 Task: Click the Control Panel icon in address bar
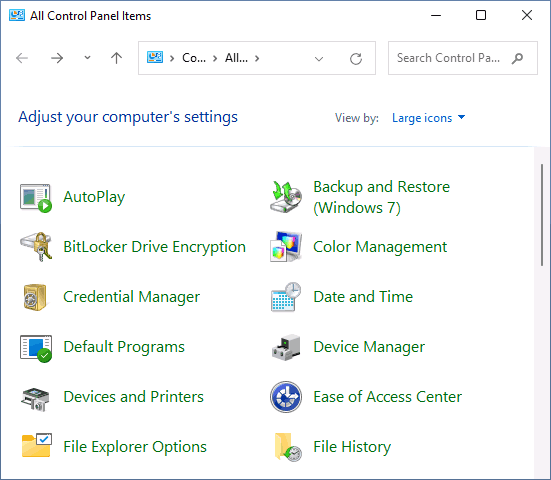tap(155, 57)
